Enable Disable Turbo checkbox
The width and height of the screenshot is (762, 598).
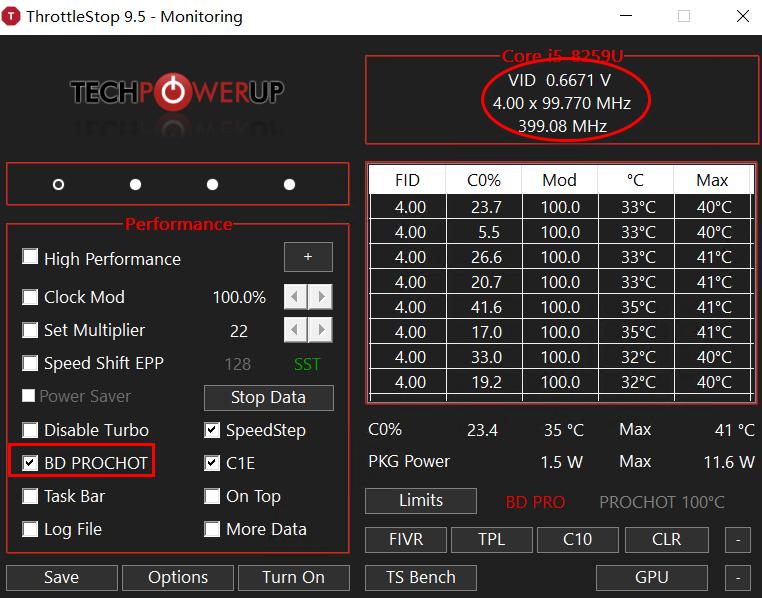30,430
